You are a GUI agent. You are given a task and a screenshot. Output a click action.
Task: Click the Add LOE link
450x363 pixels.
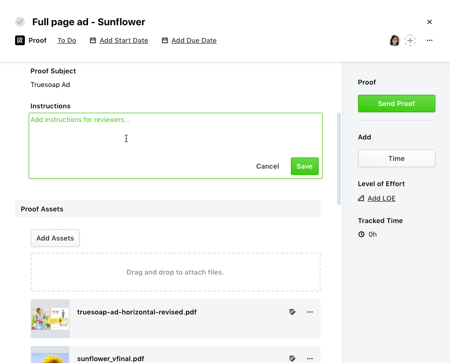[x=381, y=198]
